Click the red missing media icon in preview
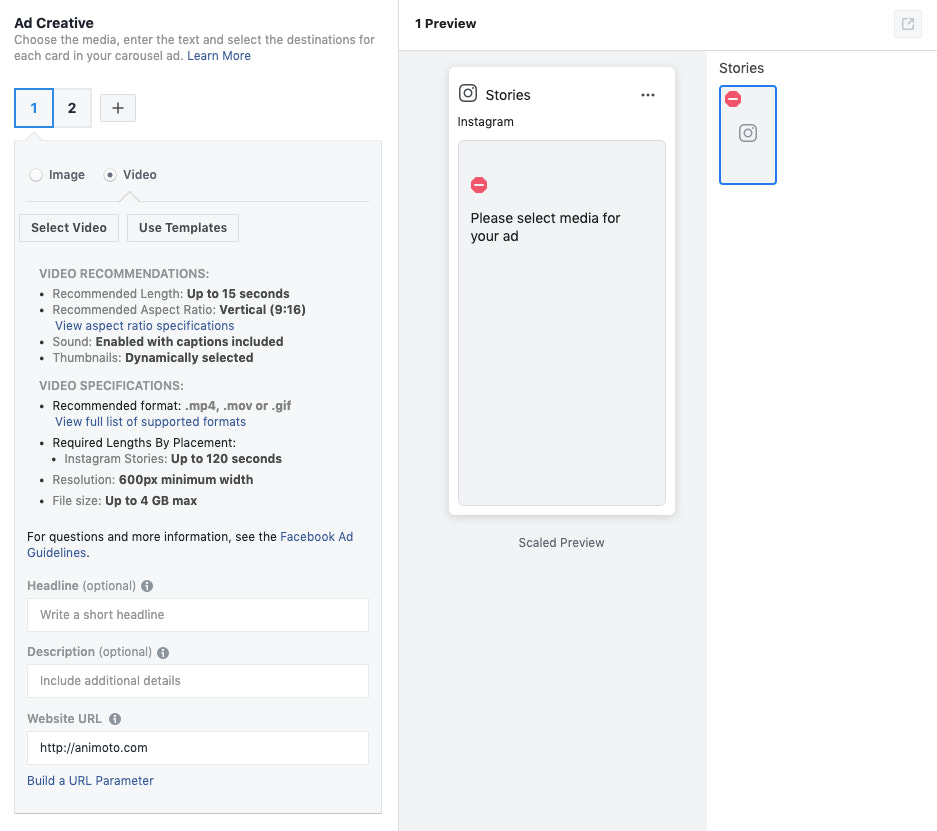The image size is (937, 831). point(479,184)
